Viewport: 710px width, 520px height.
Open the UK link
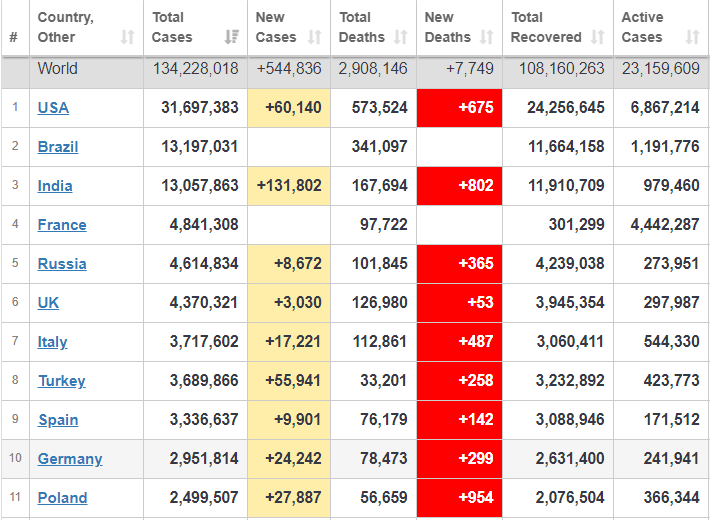pyautogui.click(x=49, y=303)
